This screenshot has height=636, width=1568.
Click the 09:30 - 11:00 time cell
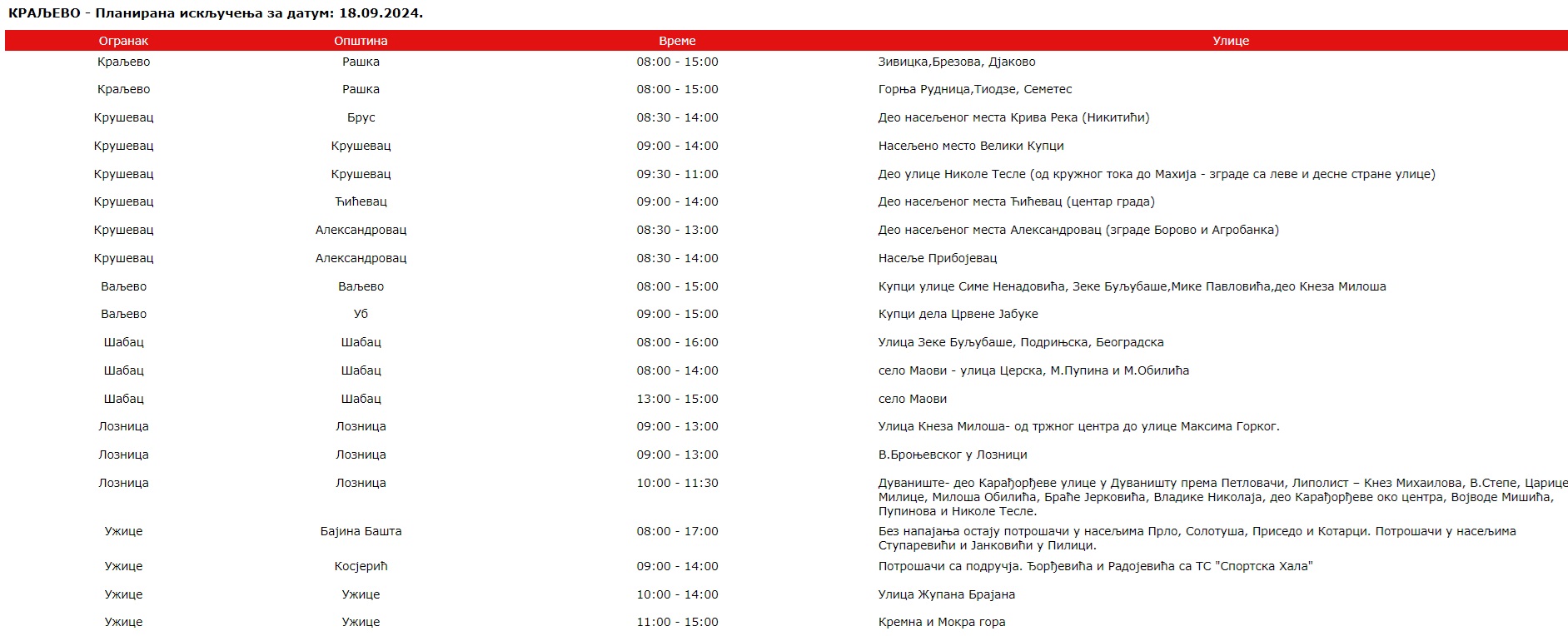point(677,174)
